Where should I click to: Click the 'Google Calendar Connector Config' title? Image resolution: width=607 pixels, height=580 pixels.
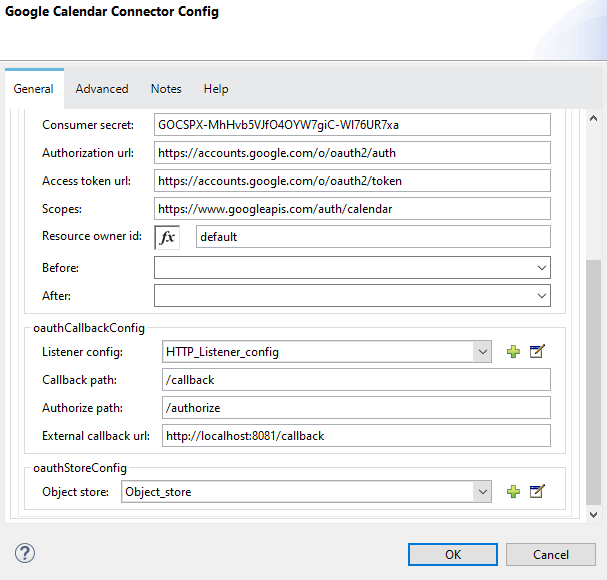point(112,12)
